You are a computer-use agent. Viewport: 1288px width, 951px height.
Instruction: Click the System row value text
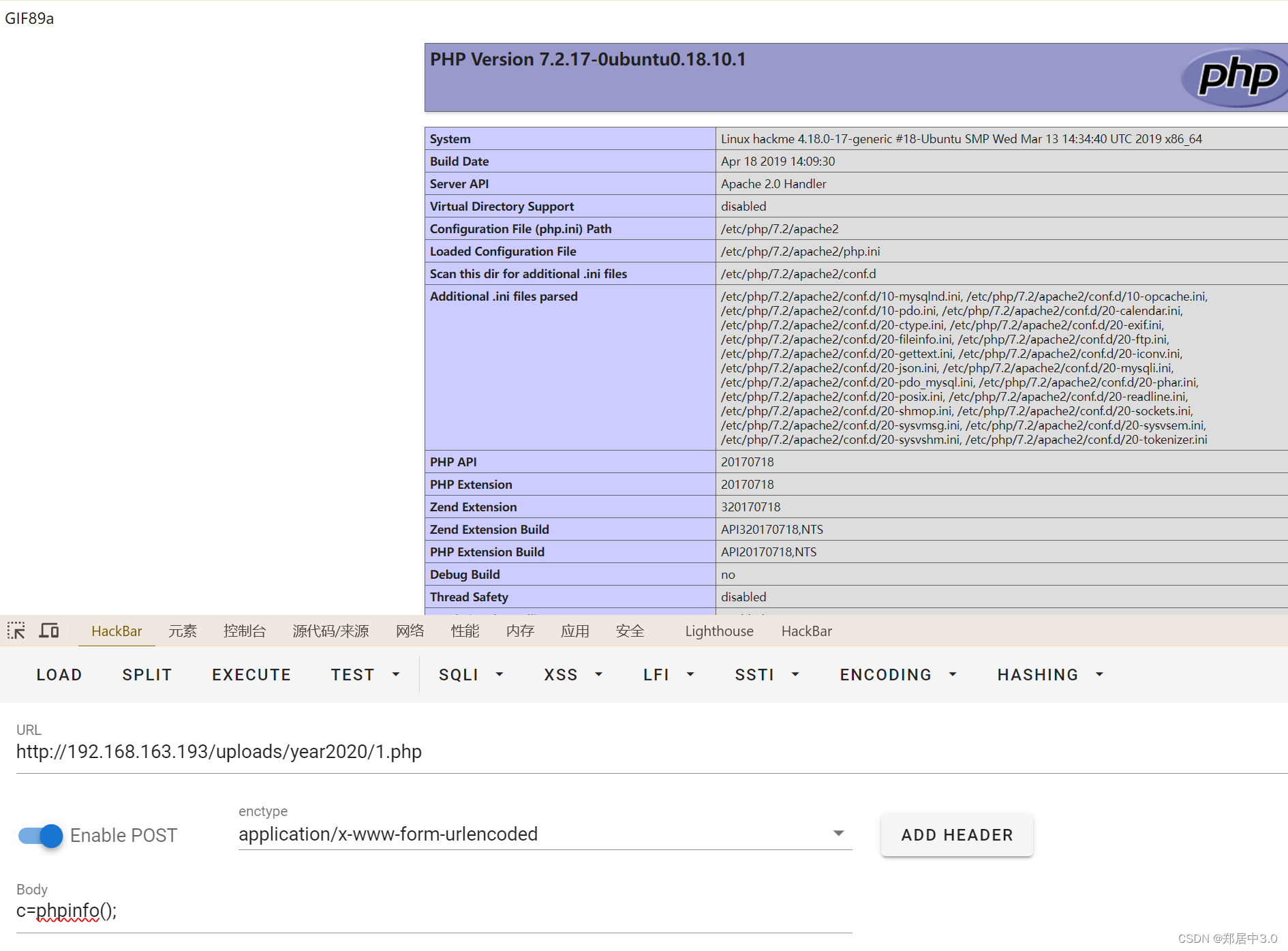(x=962, y=139)
